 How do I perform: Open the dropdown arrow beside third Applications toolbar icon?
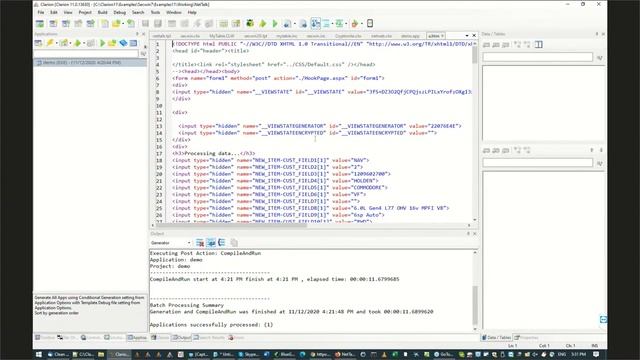click(71, 43)
